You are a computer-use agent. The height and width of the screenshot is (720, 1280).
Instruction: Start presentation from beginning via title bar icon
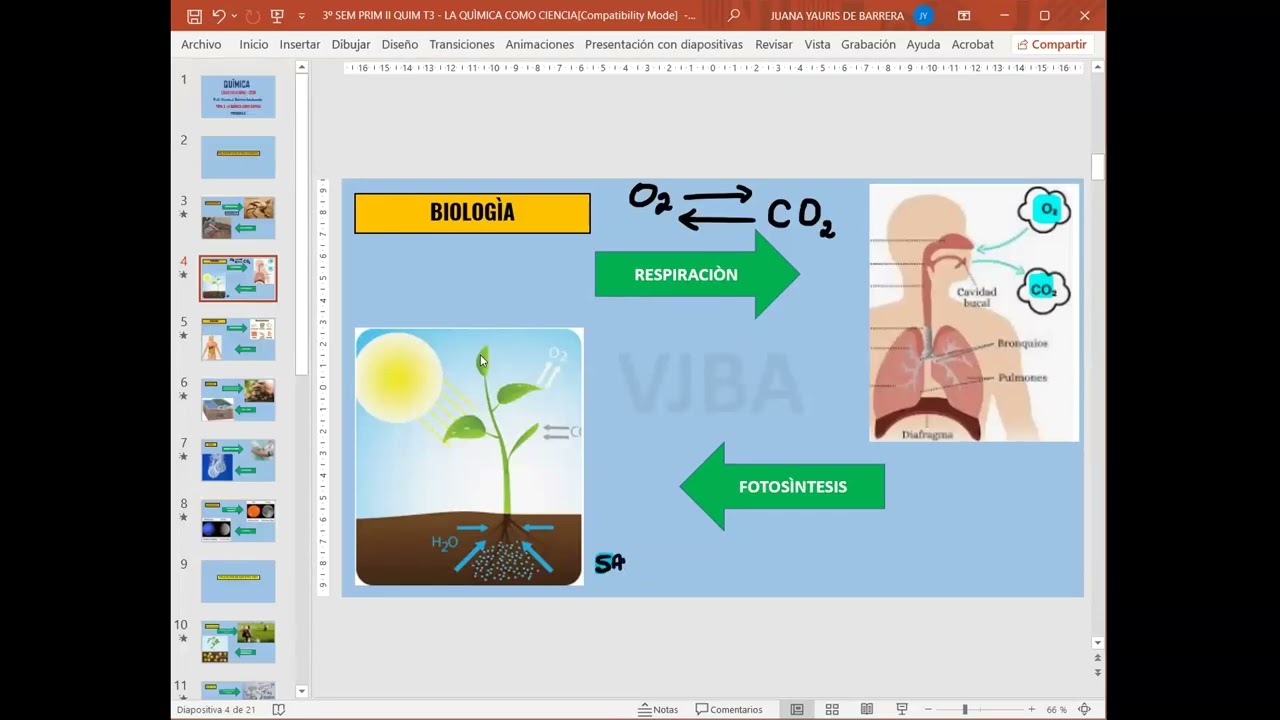pos(278,16)
